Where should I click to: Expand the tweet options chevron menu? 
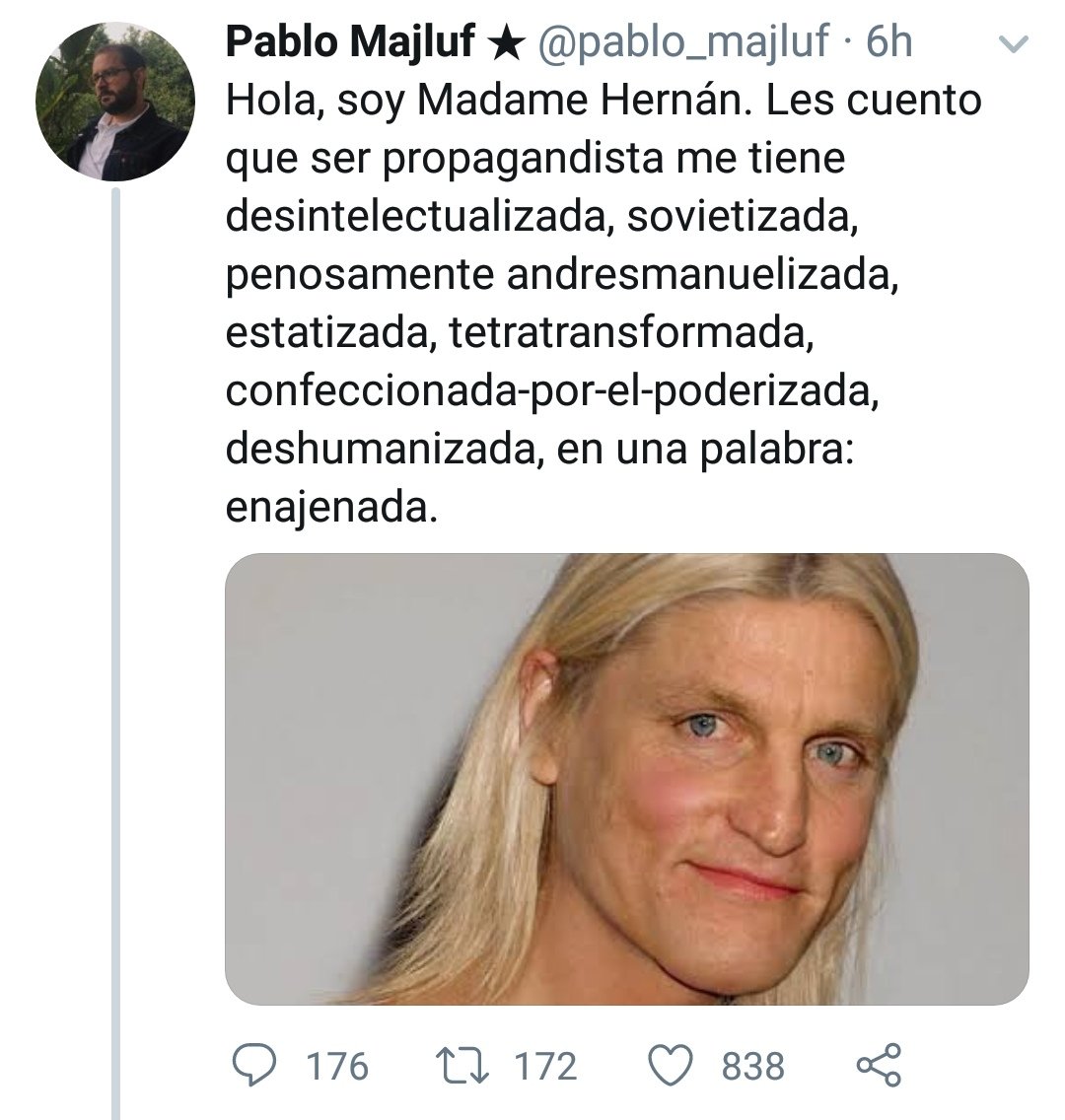(x=1013, y=44)
